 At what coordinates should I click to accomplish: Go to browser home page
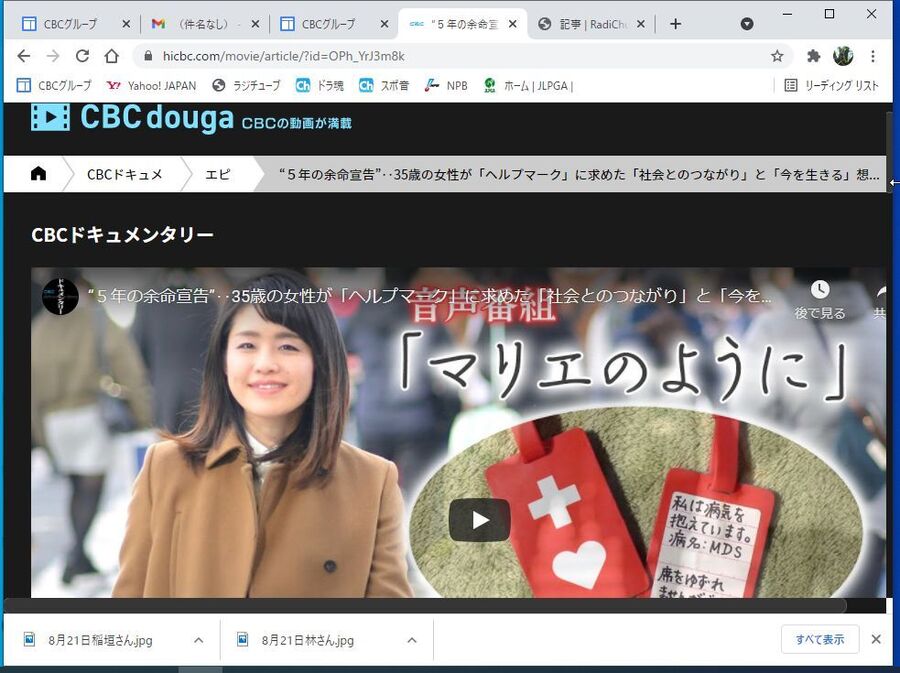point(112,56)
